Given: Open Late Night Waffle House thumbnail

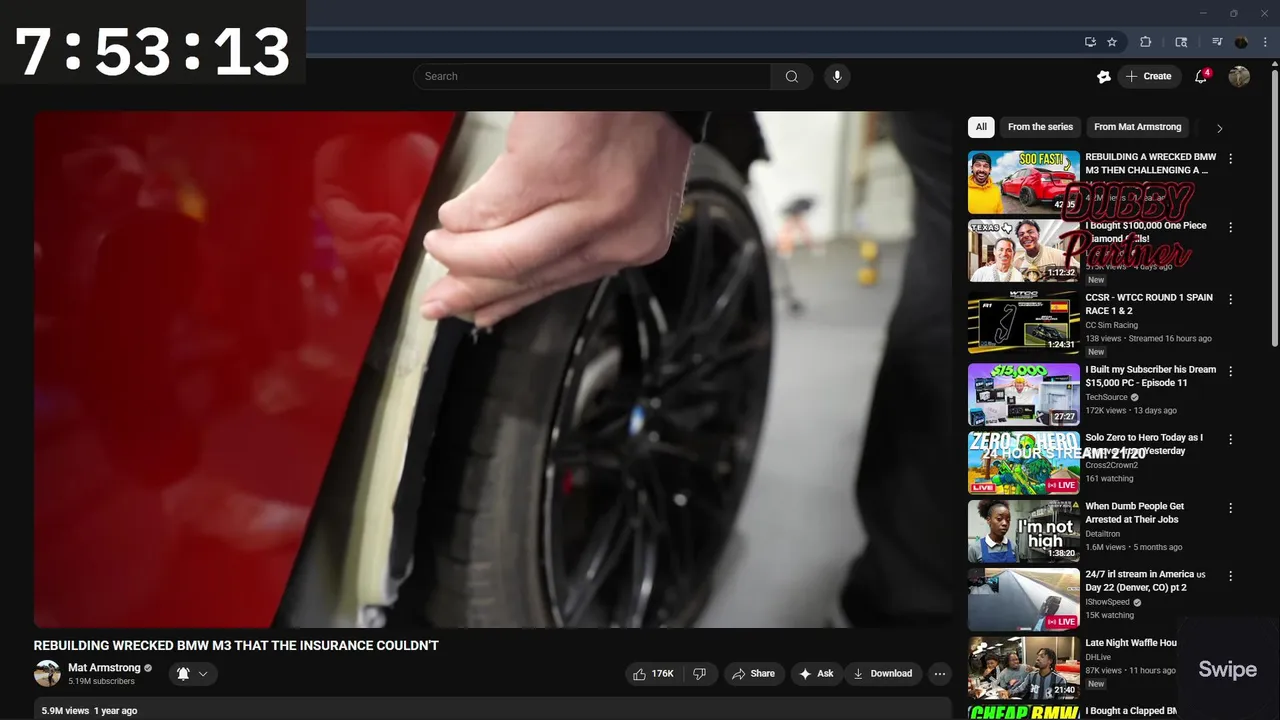Looking at the screenshot, I should 1024,667.
